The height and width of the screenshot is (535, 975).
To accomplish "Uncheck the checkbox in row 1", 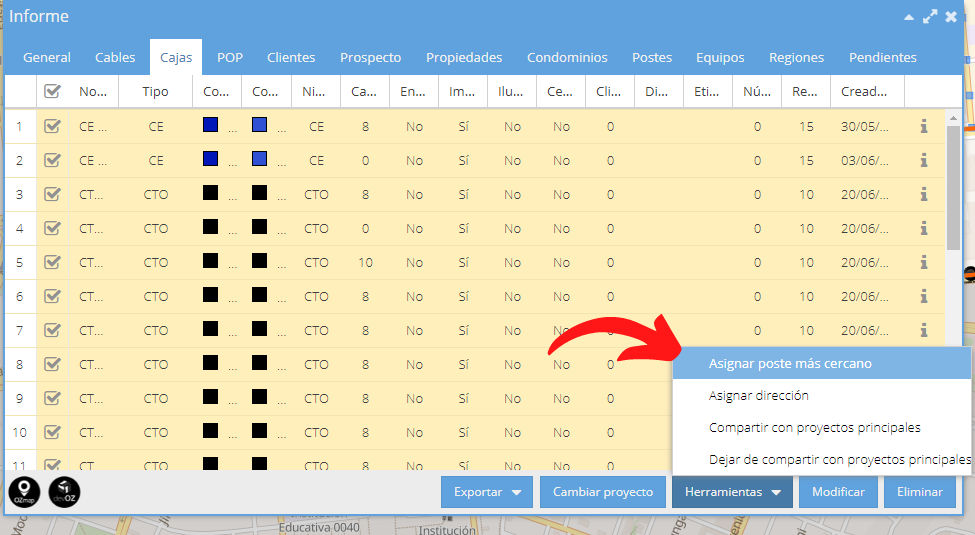I will coord(52,126).
